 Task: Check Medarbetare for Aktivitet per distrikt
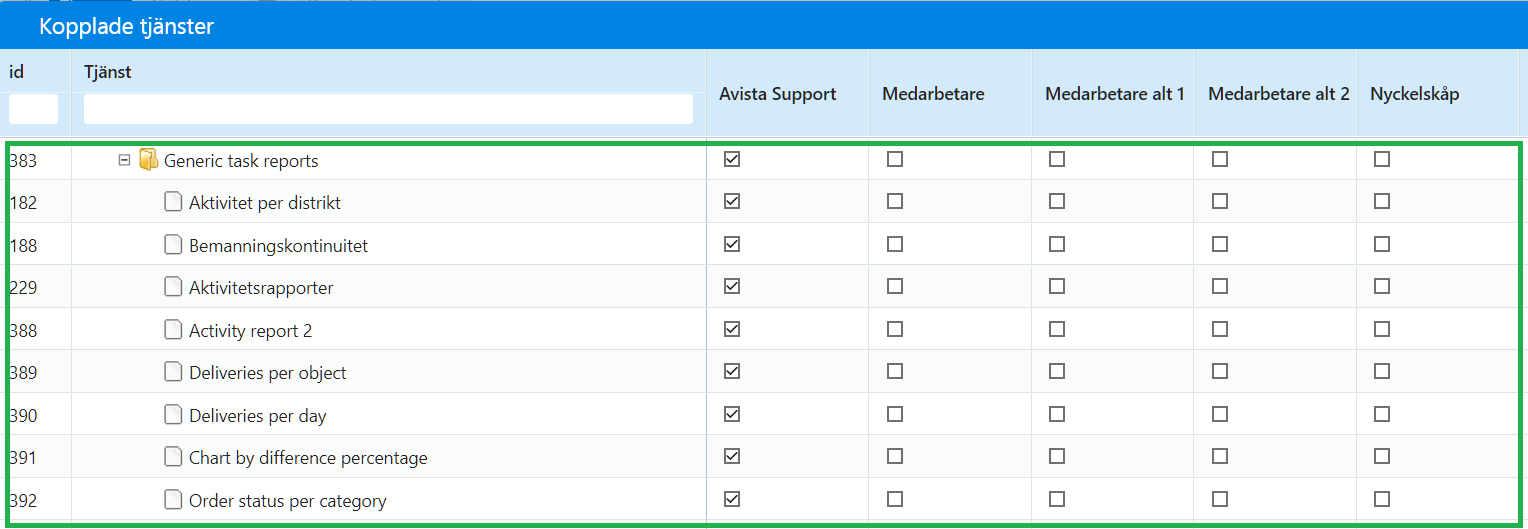pyautogui.click(x=895, y=201)
